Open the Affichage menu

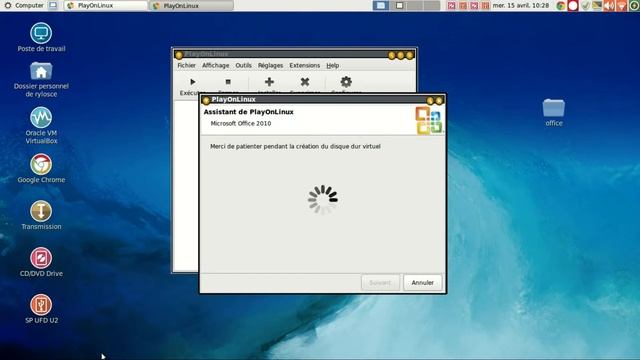[x=216, y=65]
